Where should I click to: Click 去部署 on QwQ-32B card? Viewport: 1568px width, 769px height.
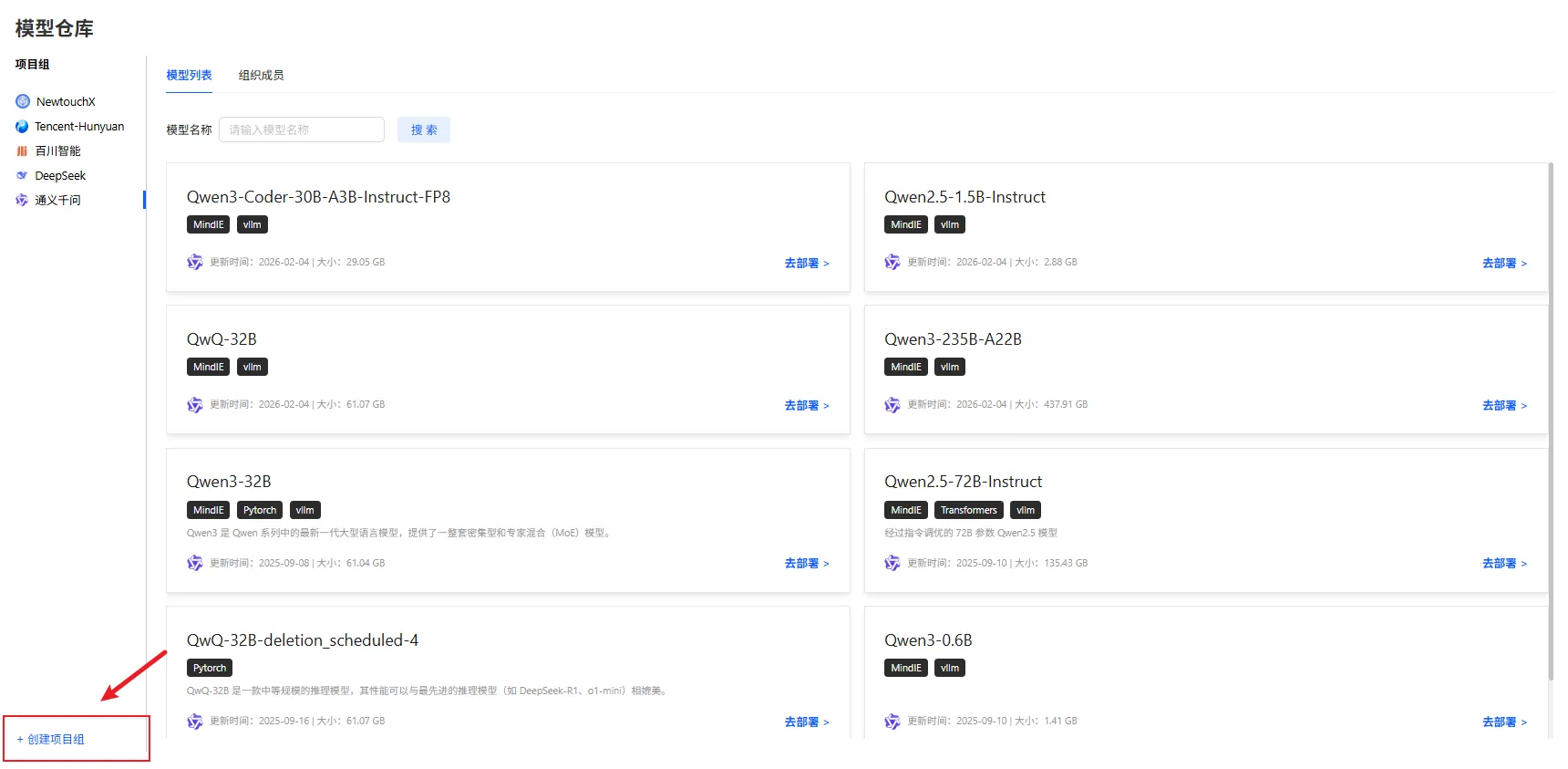(807, 405)
